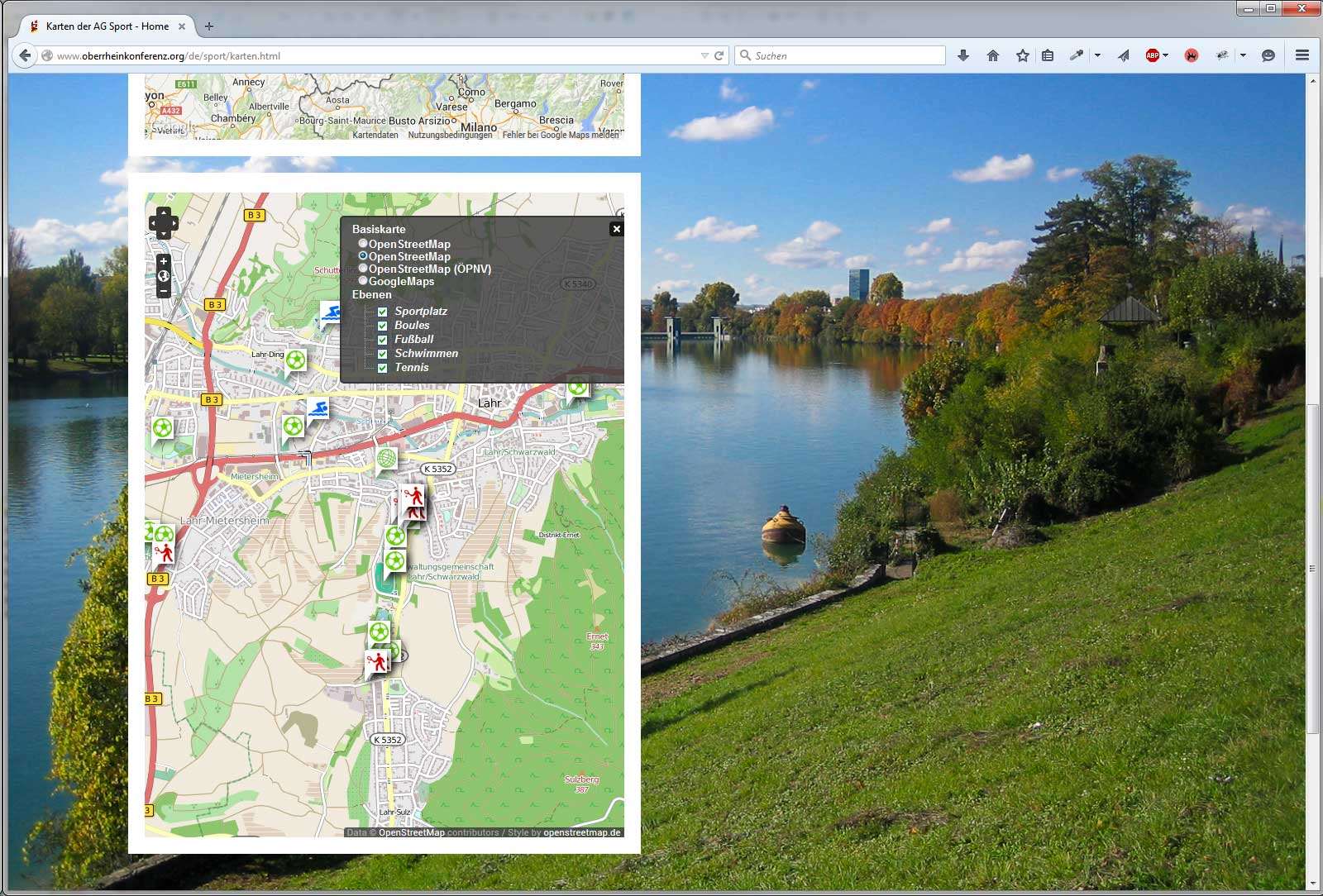Zoom in on the map
The image size is (1323, 896).
click(164, 261)
